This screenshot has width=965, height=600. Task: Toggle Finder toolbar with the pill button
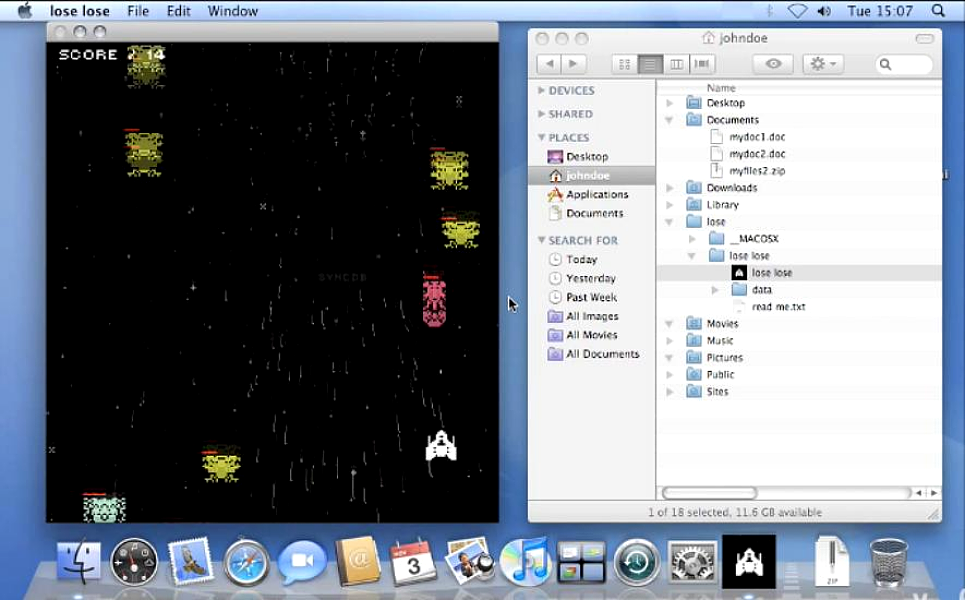click(924, 39)
